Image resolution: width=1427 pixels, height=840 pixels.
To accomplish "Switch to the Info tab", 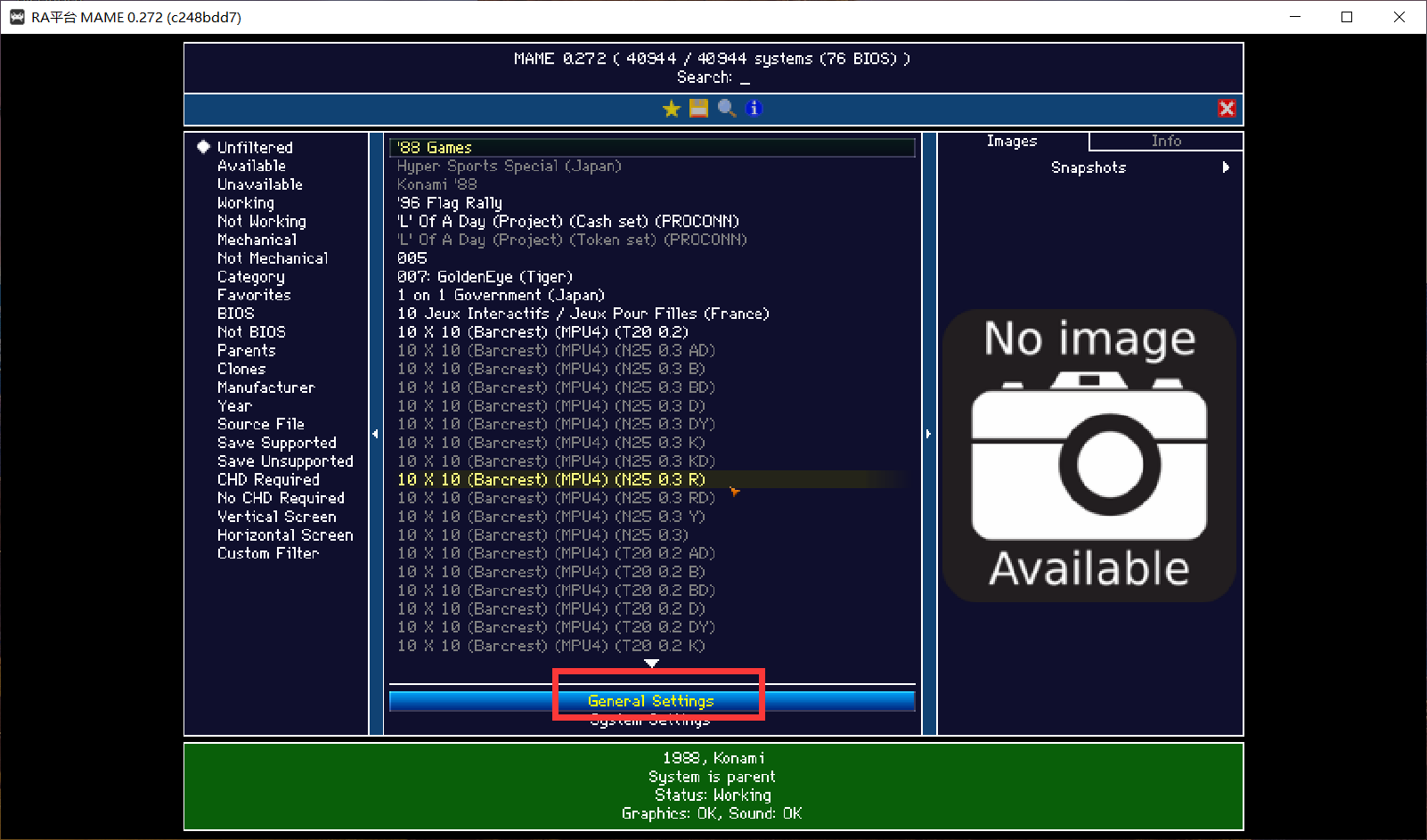I will (1166, 141).
